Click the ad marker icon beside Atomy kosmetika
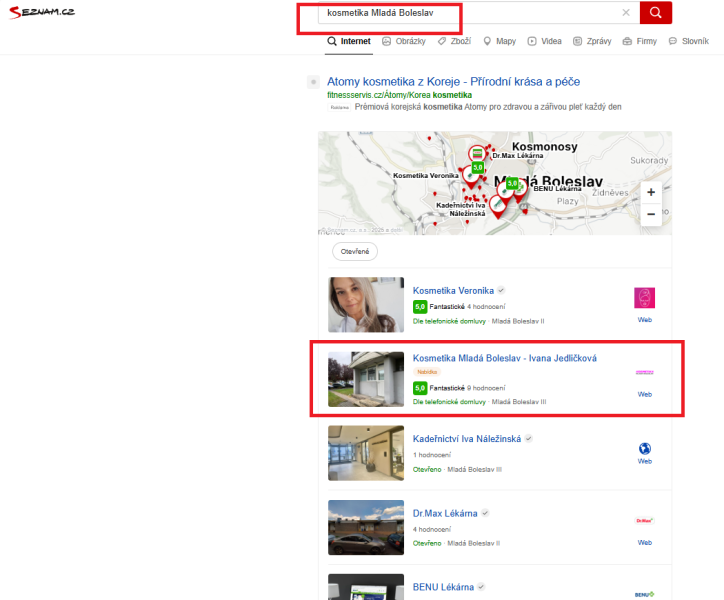724x600 pixels. pyautogui.click(x=314, y=82)
